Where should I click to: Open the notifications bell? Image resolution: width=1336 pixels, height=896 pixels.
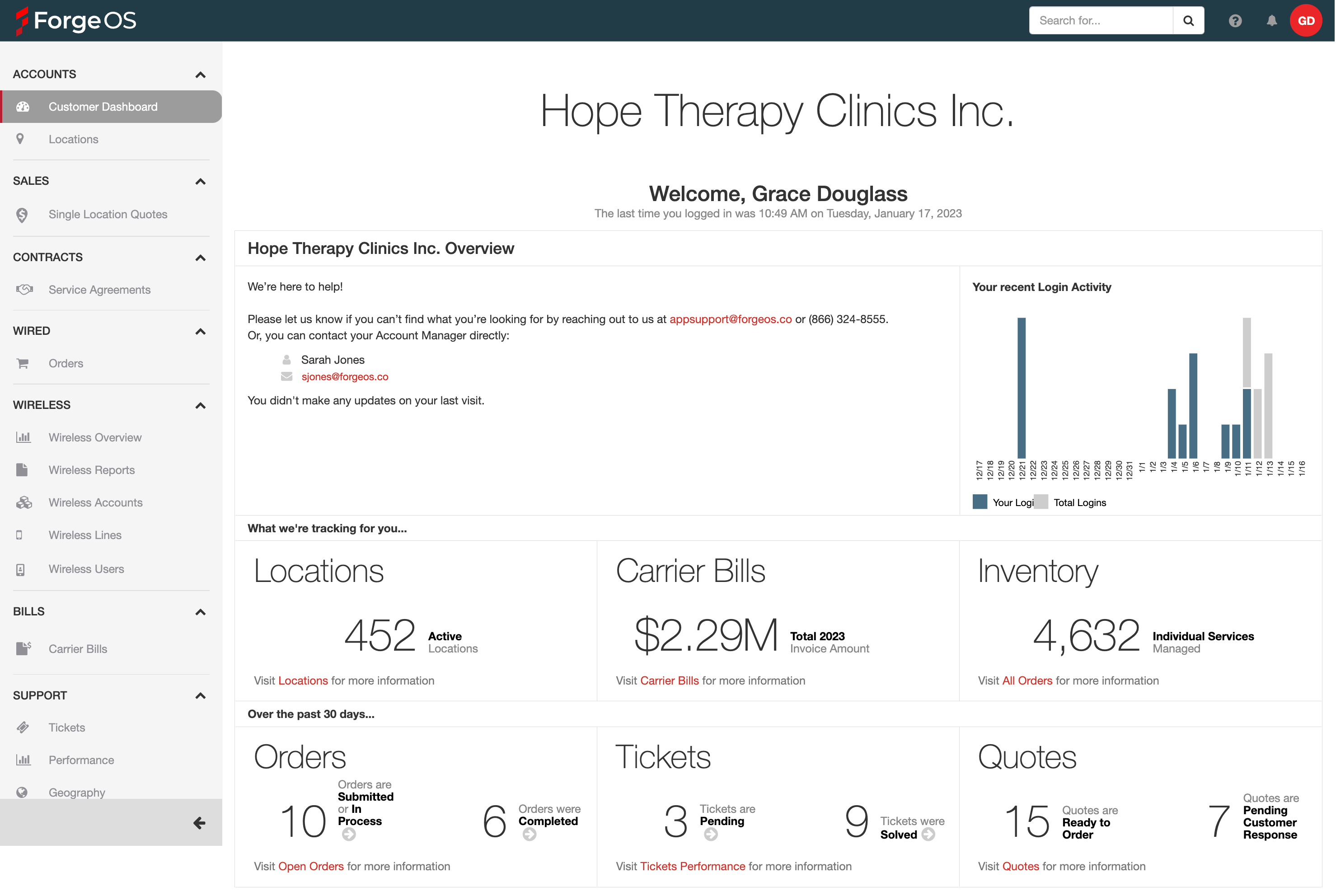1271,21
